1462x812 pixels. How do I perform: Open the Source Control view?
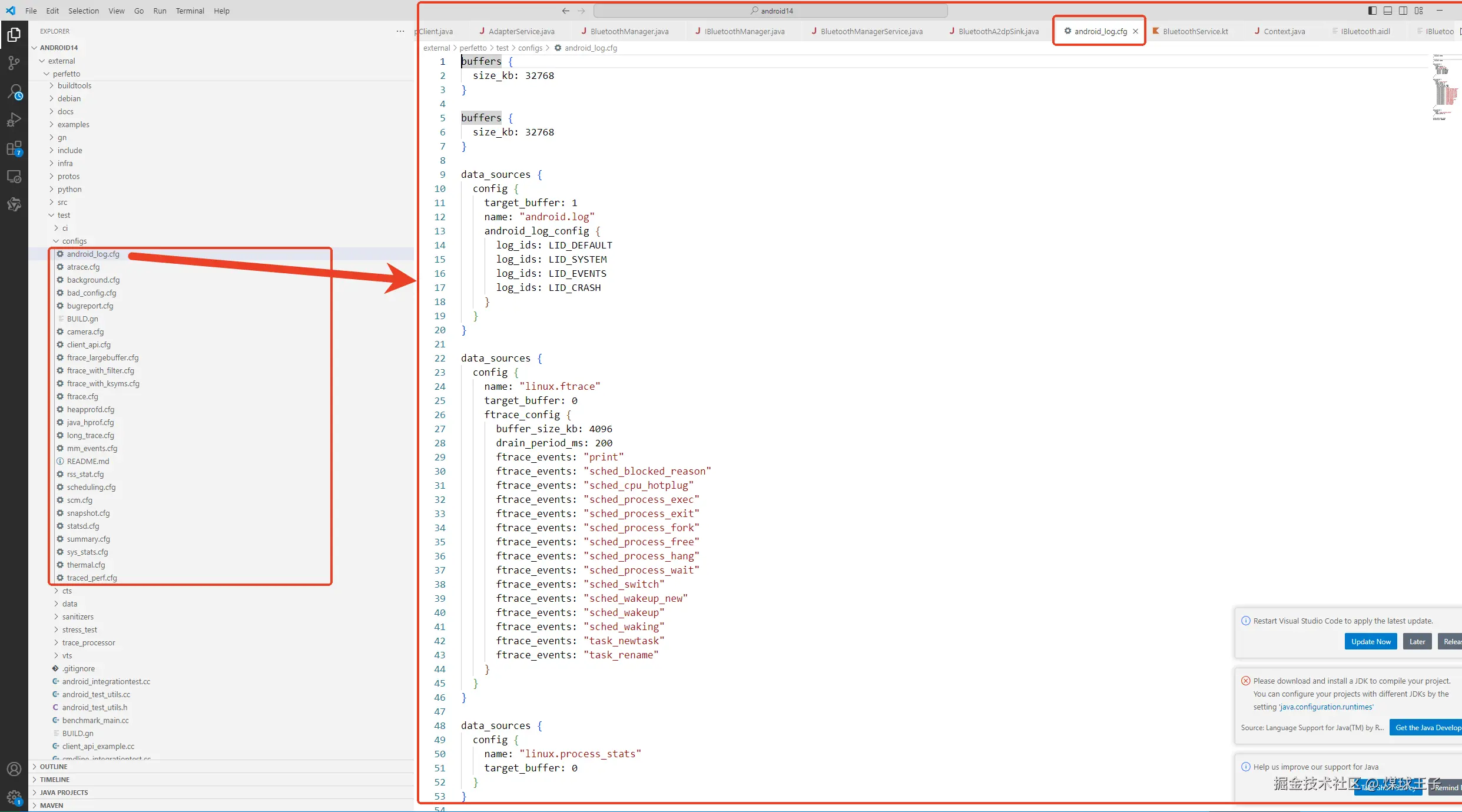point(14,62)
